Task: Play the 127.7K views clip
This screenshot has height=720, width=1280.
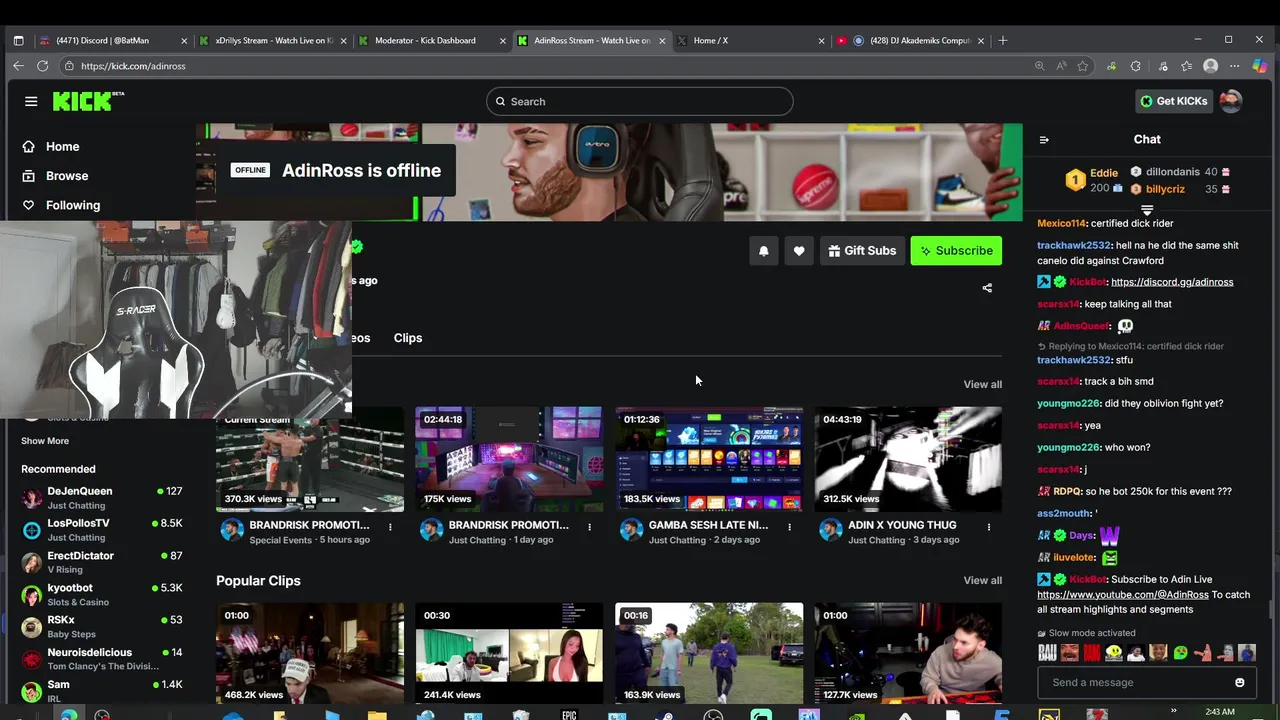Action: pos(908,653)
